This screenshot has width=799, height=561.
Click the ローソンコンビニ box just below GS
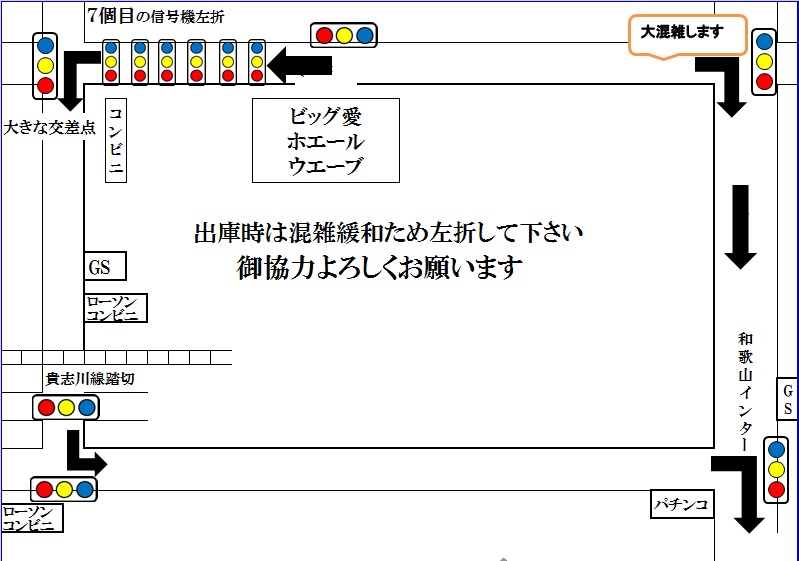(x=116, y=308)
